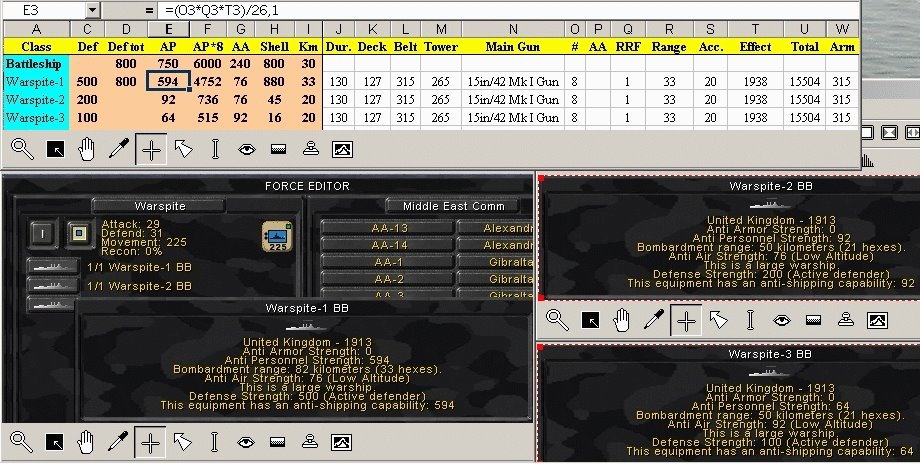Select the arrow pointer tool below the spreadsheet
The height and width of the screenshot is (464, 920).
[x=184, y=149]
